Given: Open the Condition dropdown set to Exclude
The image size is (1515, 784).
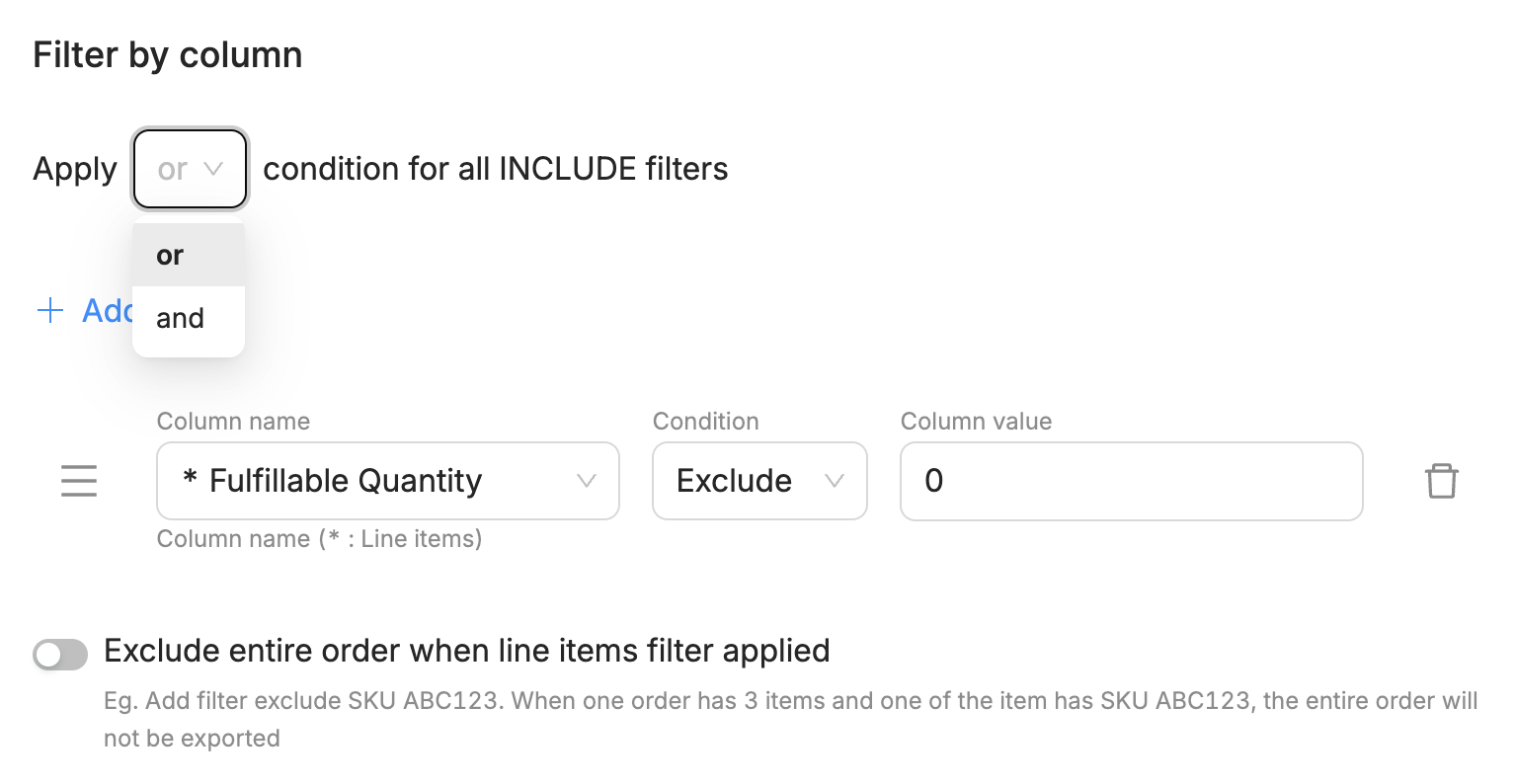Looking at the screenshot, I should (759, 481).
